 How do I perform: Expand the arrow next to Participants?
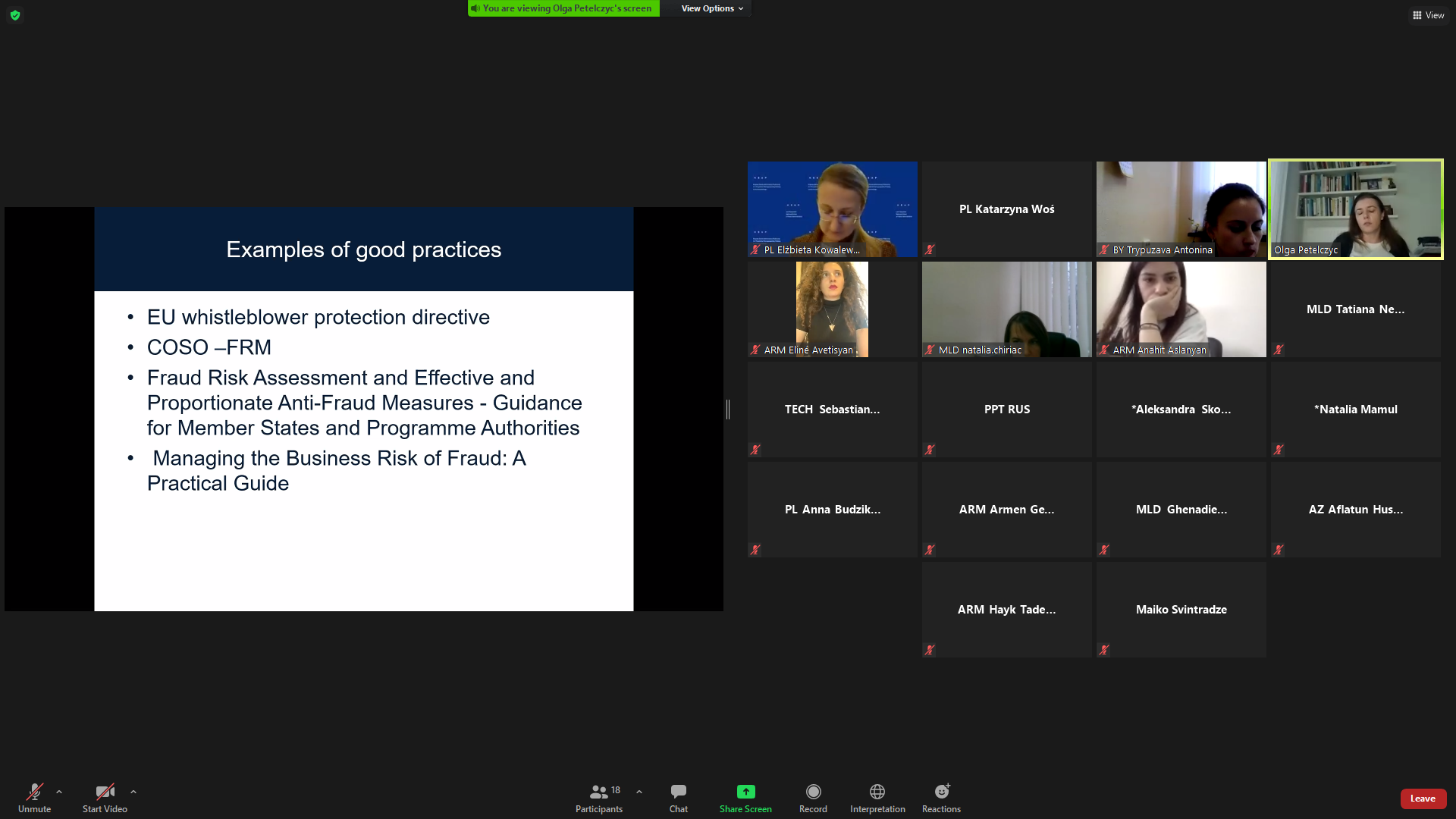coord(639,792)
